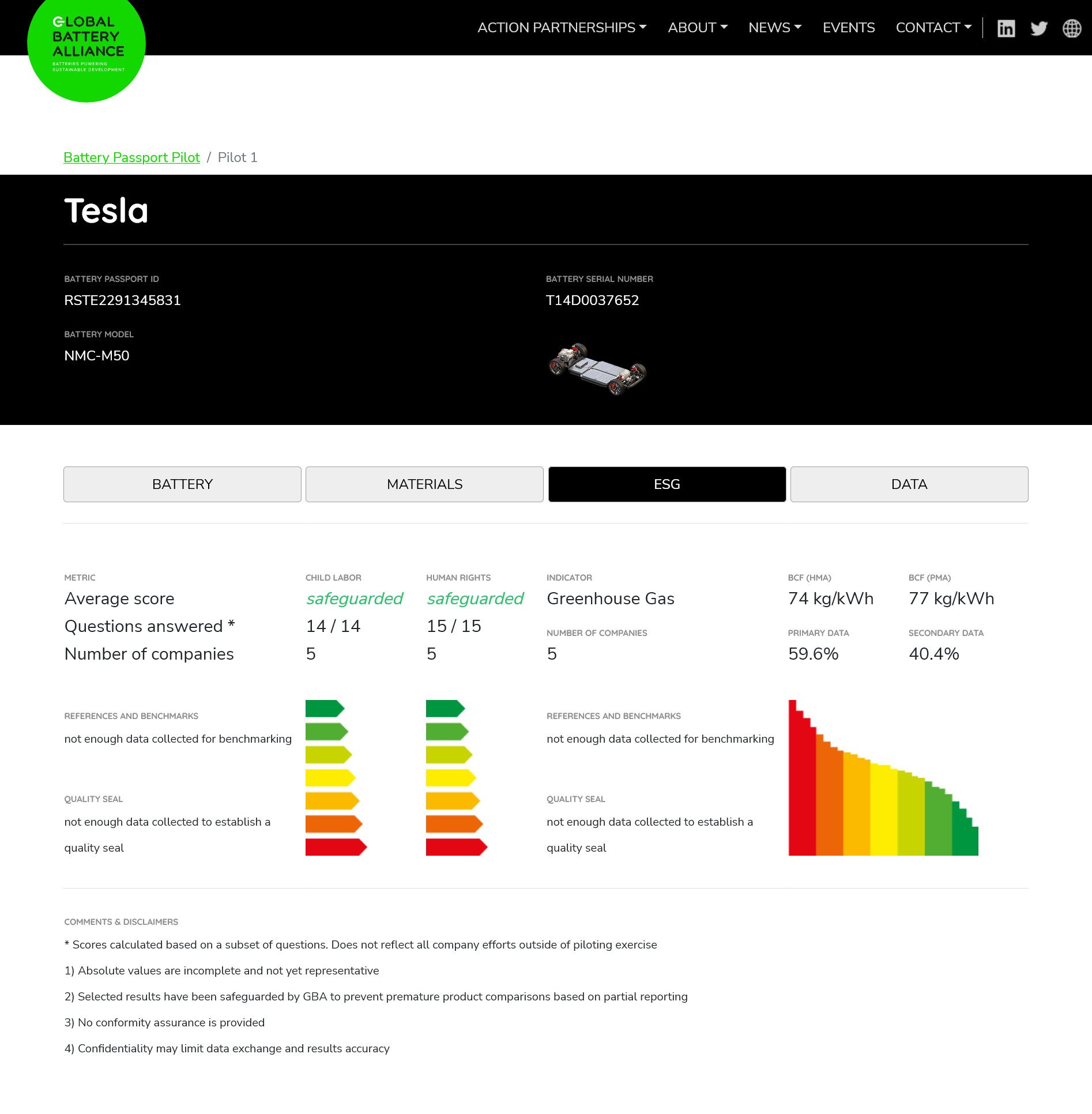
Task: Switch to the Materials tab
Action: point(424,484)
